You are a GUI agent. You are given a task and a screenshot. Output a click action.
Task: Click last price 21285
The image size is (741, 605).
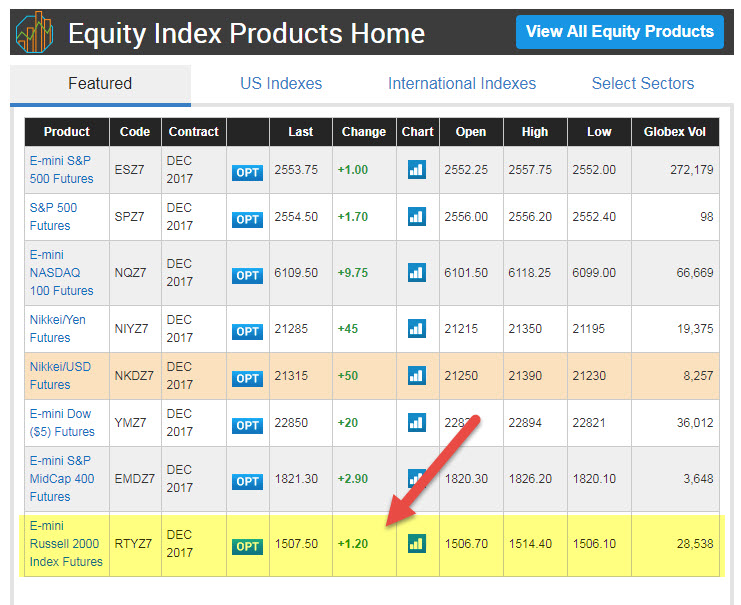point(291,328)
